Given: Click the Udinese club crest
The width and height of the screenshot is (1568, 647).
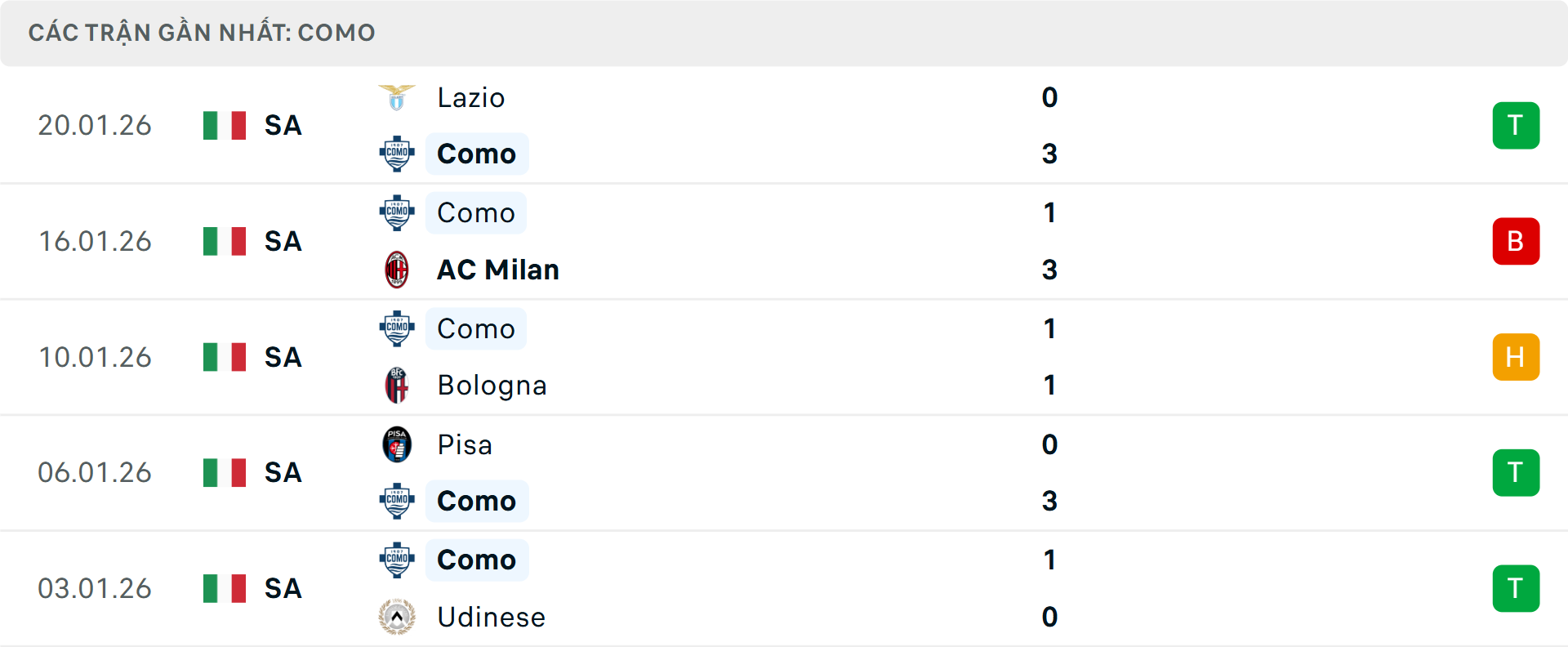Looking at the screenshot, I should pyautogui.click(x=397, y=617).
